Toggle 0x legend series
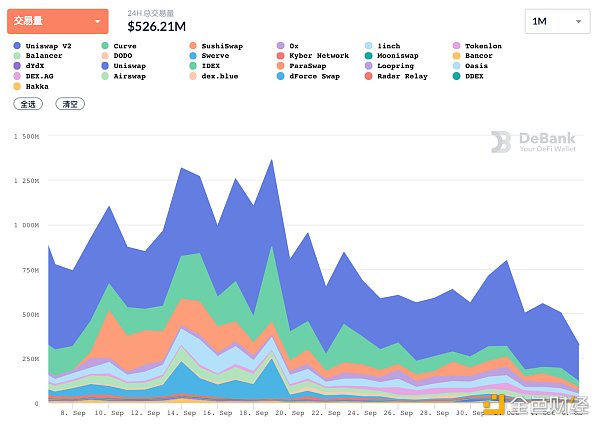 coord(288,46)
